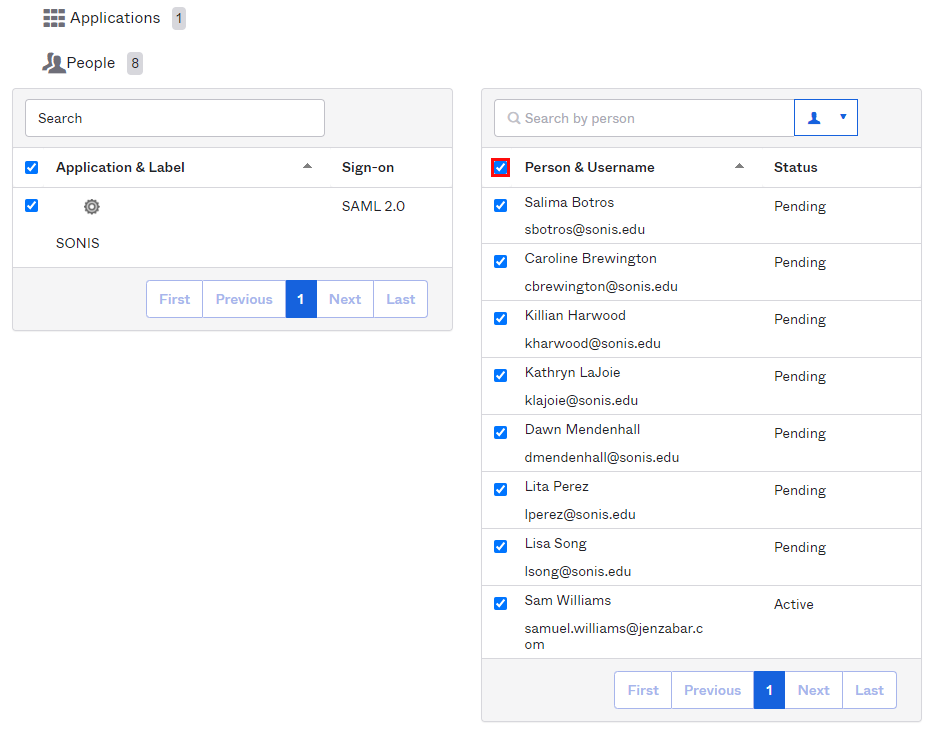Click the People group icon
The width and height of the screenshot is (936, 729).
tap(53, 63)
